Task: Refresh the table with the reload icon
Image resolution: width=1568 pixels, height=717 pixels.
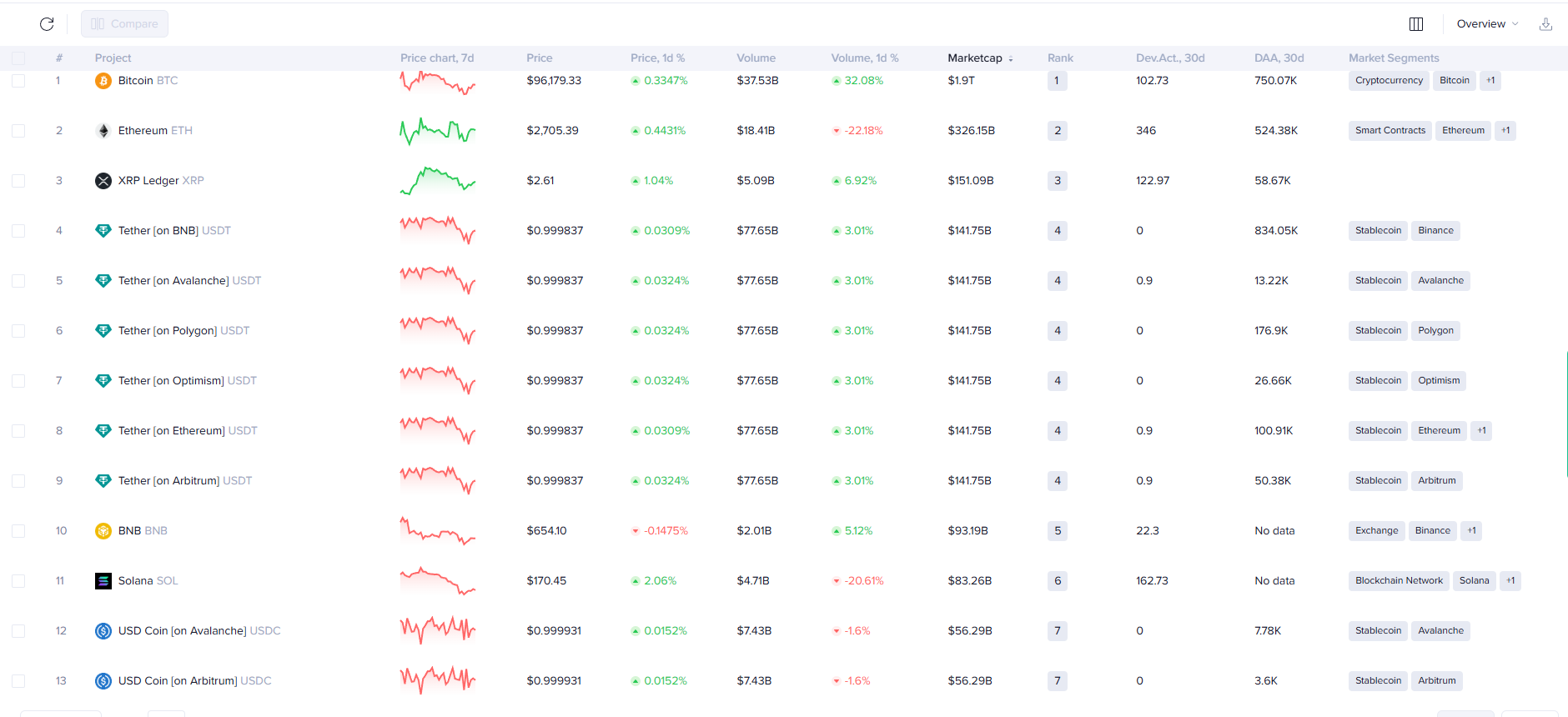Action: (47, 24)
